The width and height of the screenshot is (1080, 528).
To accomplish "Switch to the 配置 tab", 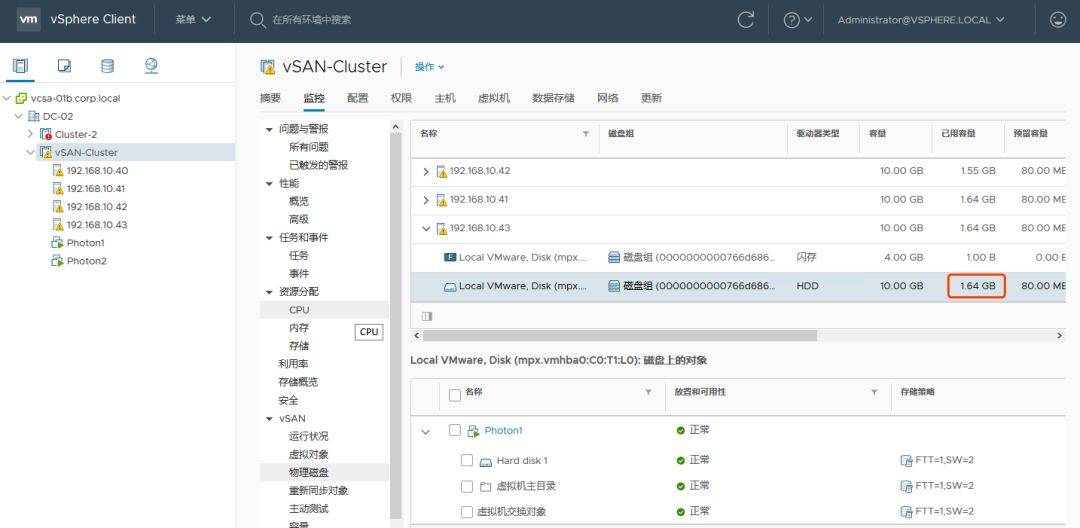I will (357, 98).
